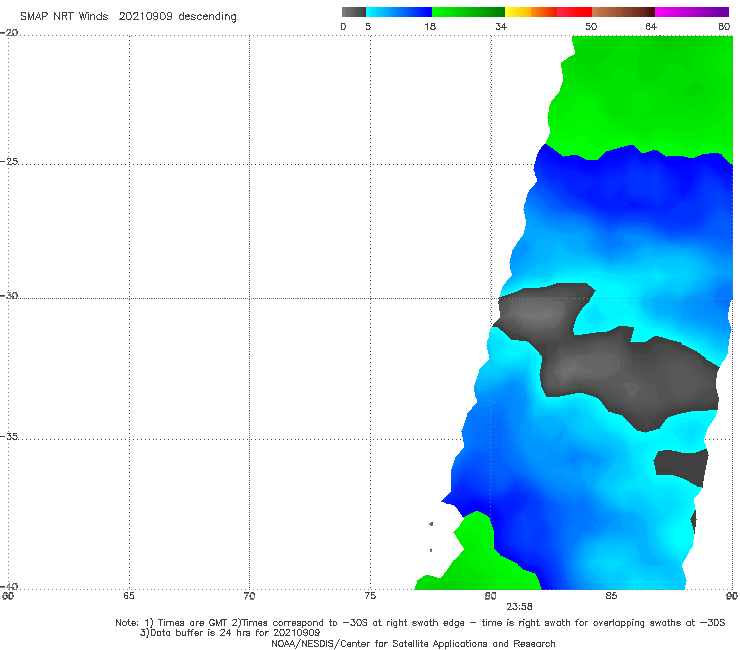This screenshot has height=650, width=740.
Task: Click the '3)Data buffer is 24 hrs' note
Action: coord(230,633)
